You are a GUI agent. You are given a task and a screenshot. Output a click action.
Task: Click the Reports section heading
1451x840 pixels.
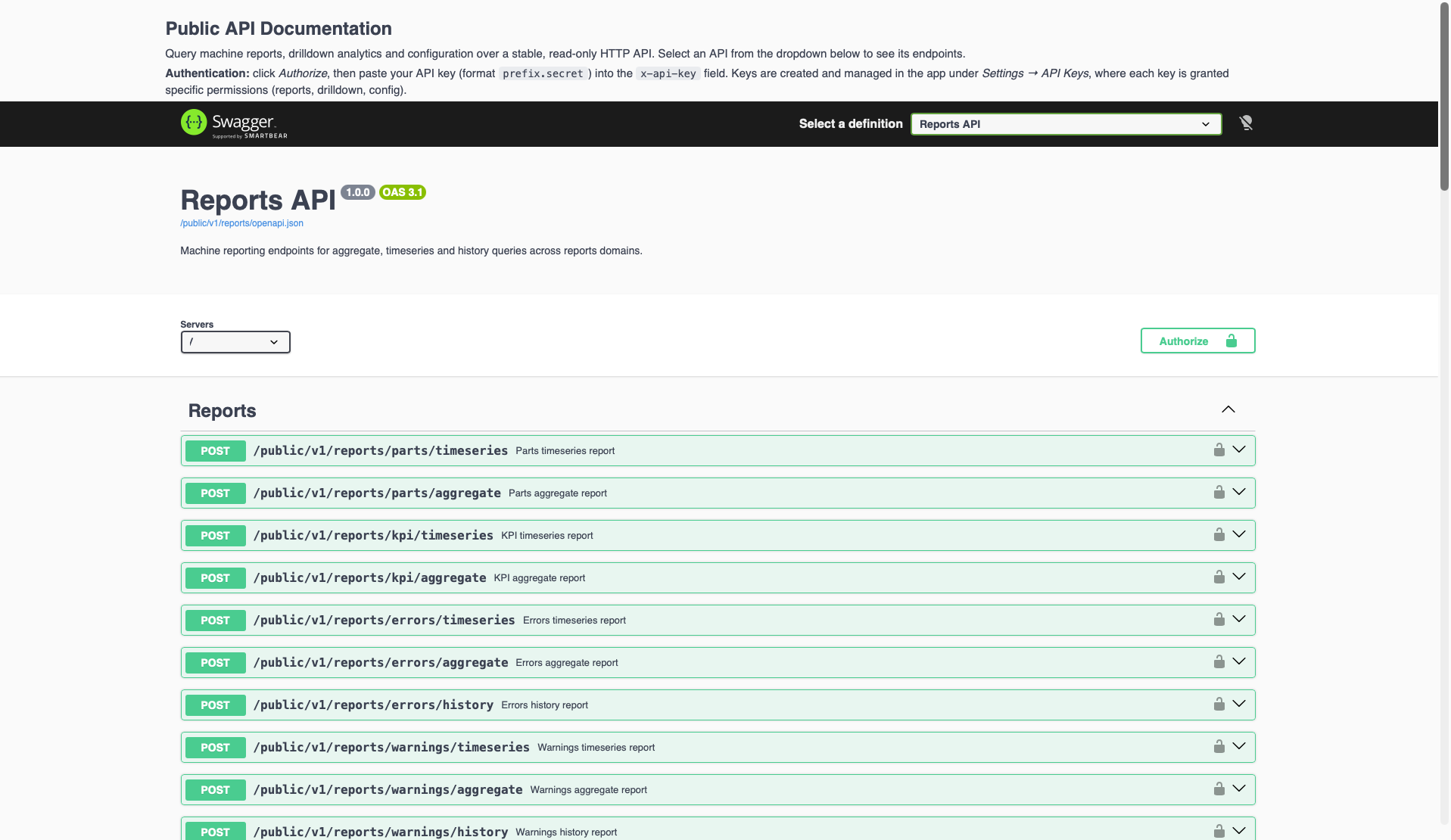tap(223, 411)
